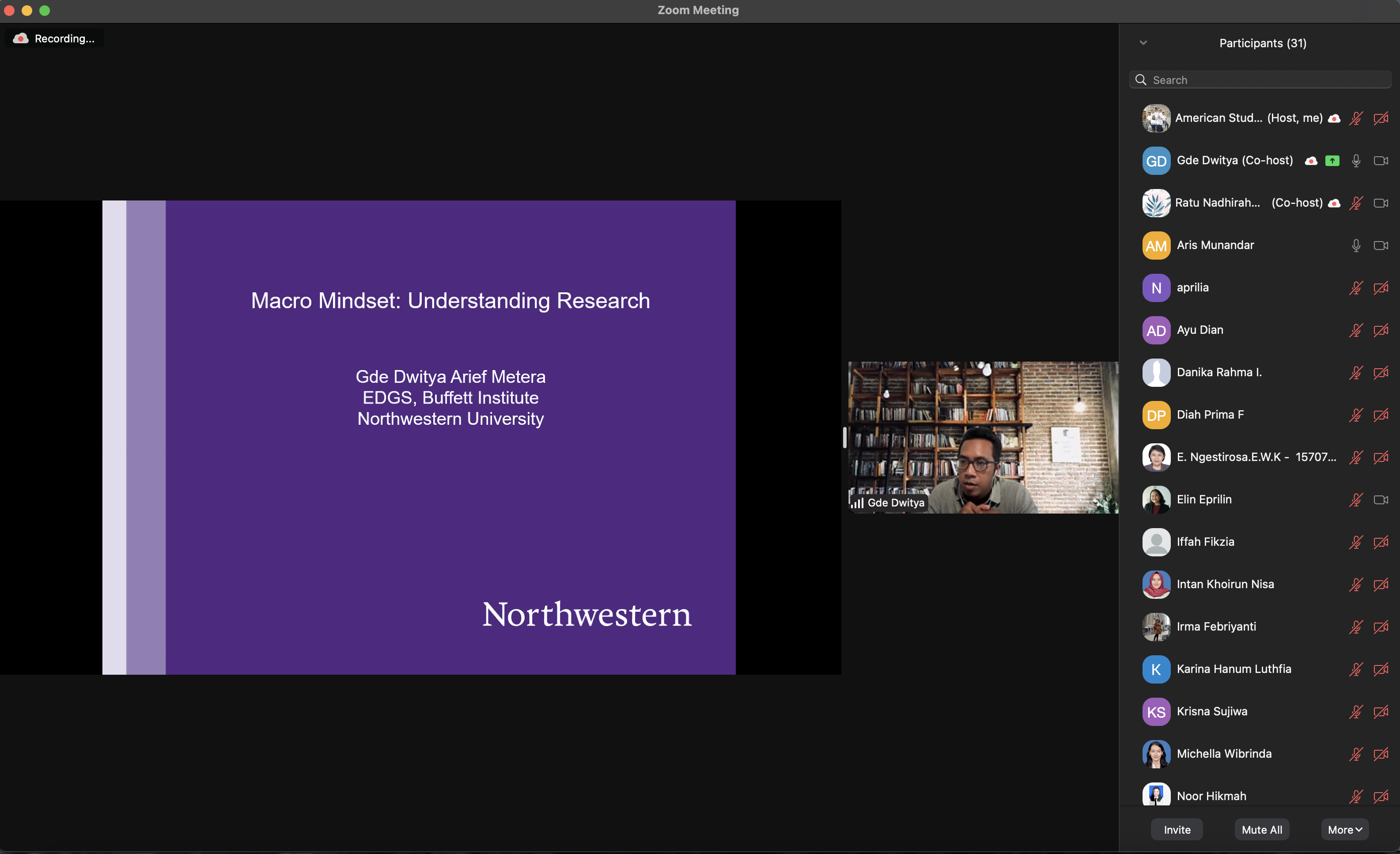The height and width of the screenshot is (854, 1400).
Task: Select the GD avatar for Gde Dwitya
Action: (1156, 161)
